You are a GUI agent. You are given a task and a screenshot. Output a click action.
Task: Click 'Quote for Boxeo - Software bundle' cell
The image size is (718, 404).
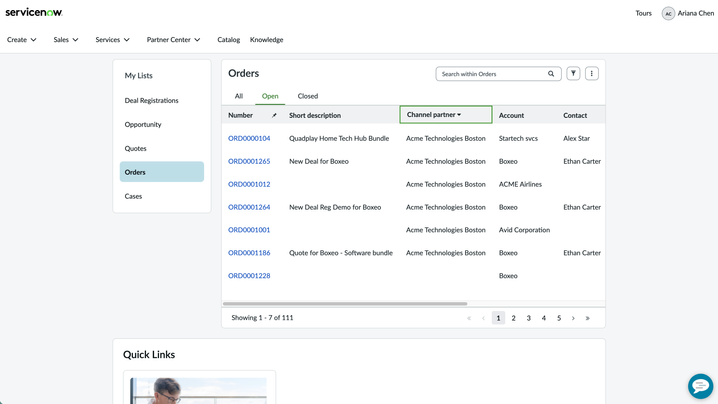[341, 253]
